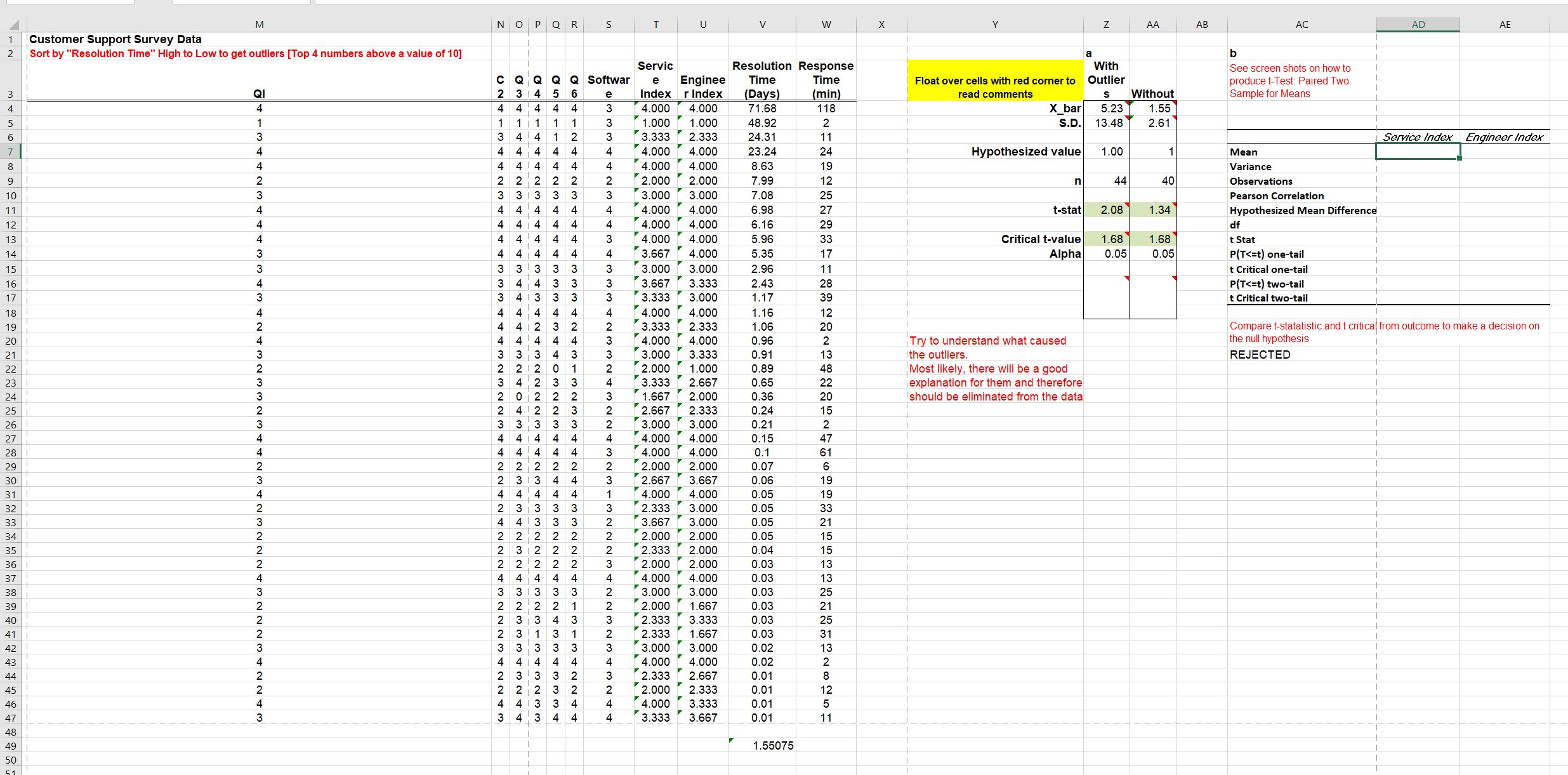The width and height of the screenshot is (1568, 775).
Task: Click response time value 118
Action: click(x=826, y=109)
